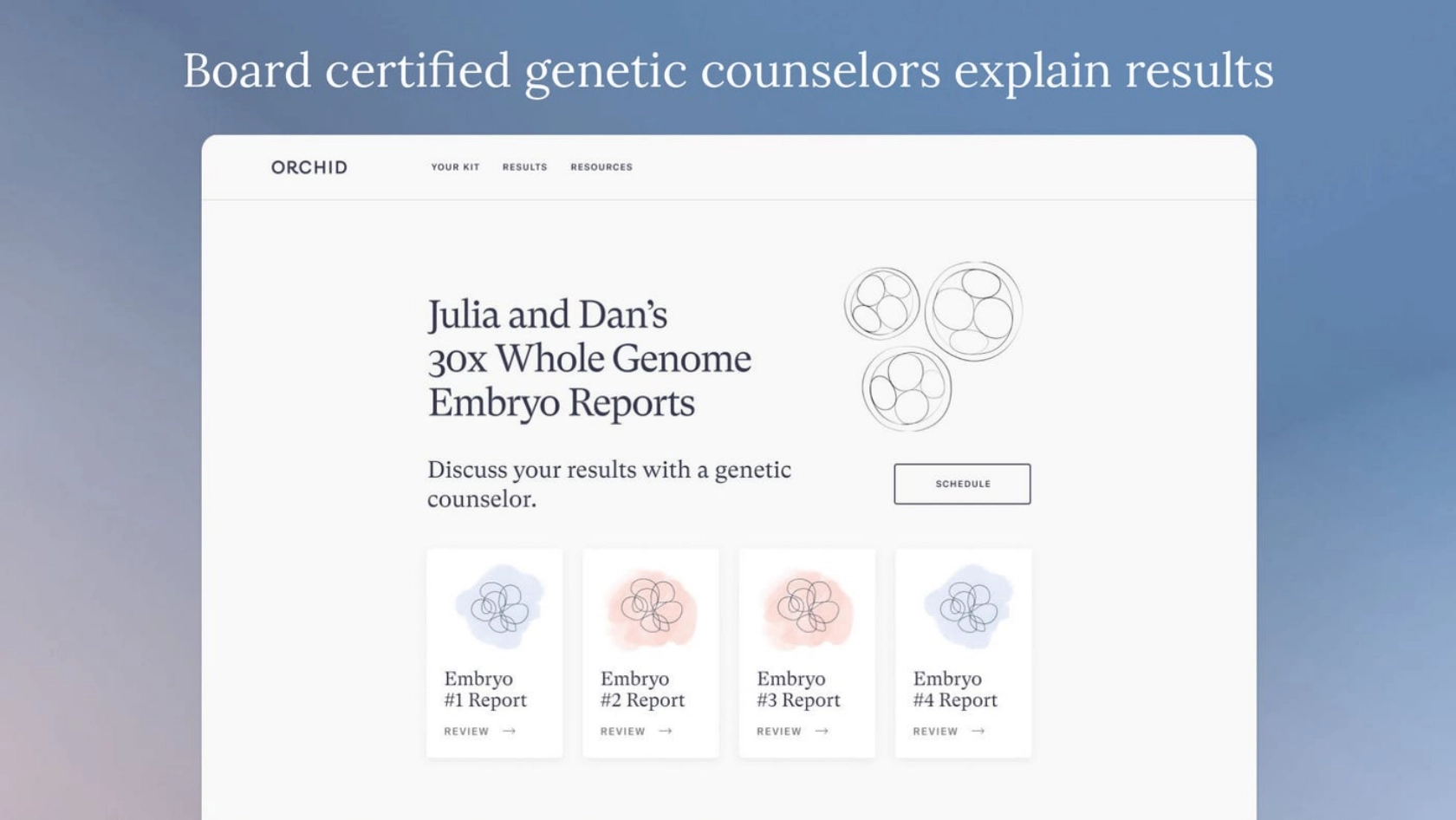Click Review link for Embryo #1
This screenshot has width=1456, height=820.
(x=466, y=732)
